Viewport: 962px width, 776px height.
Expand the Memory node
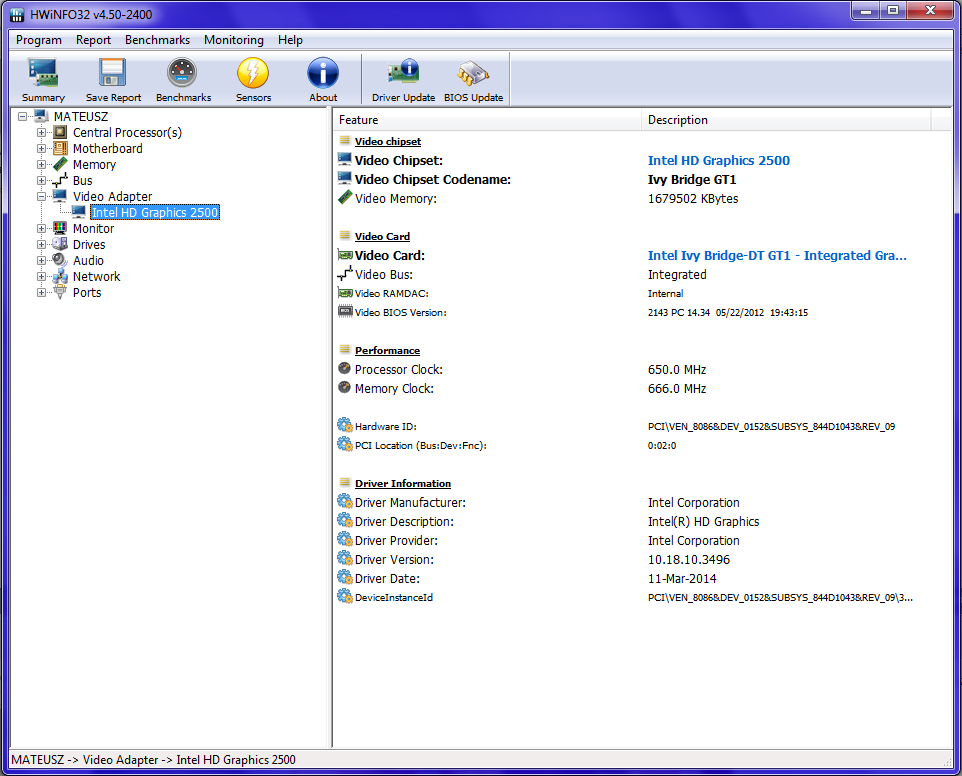pos(41,164)
